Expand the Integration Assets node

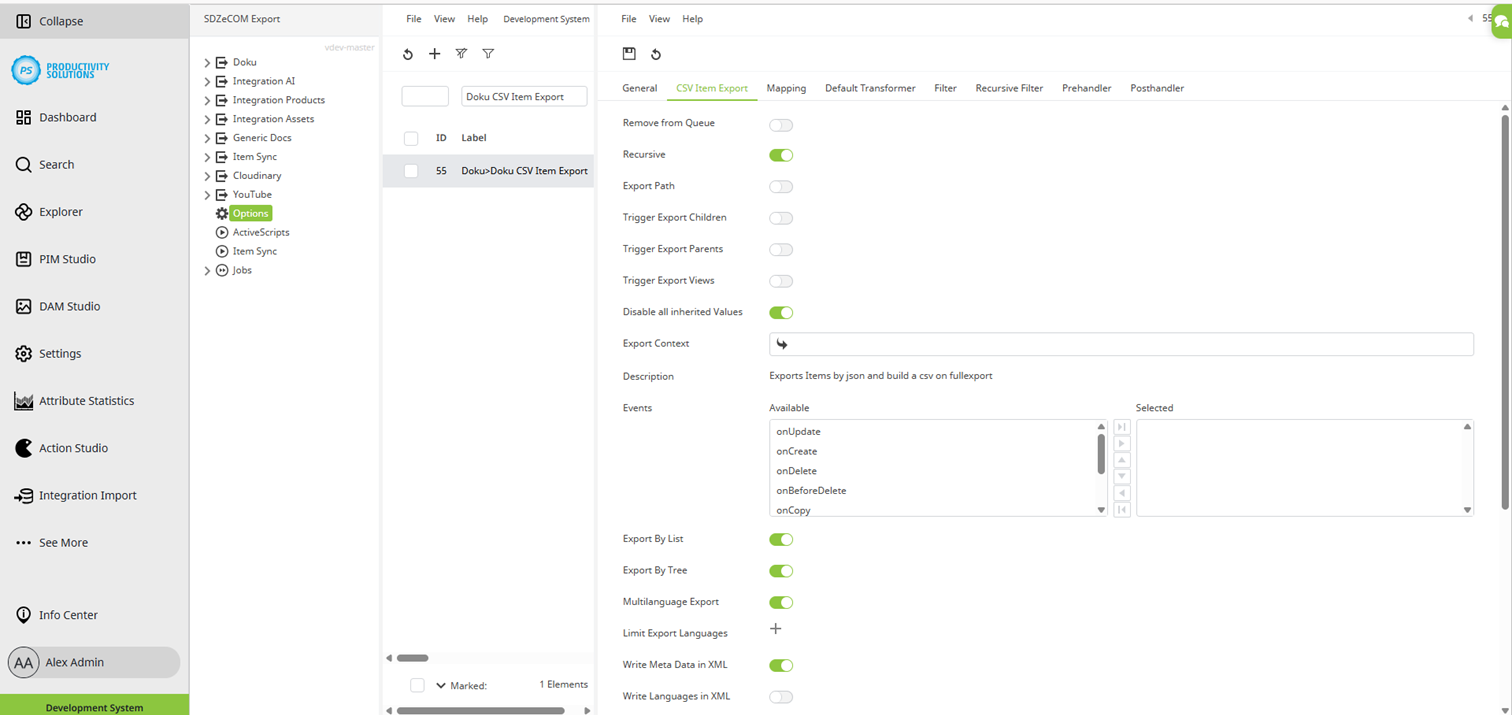[x=207, y=119]
